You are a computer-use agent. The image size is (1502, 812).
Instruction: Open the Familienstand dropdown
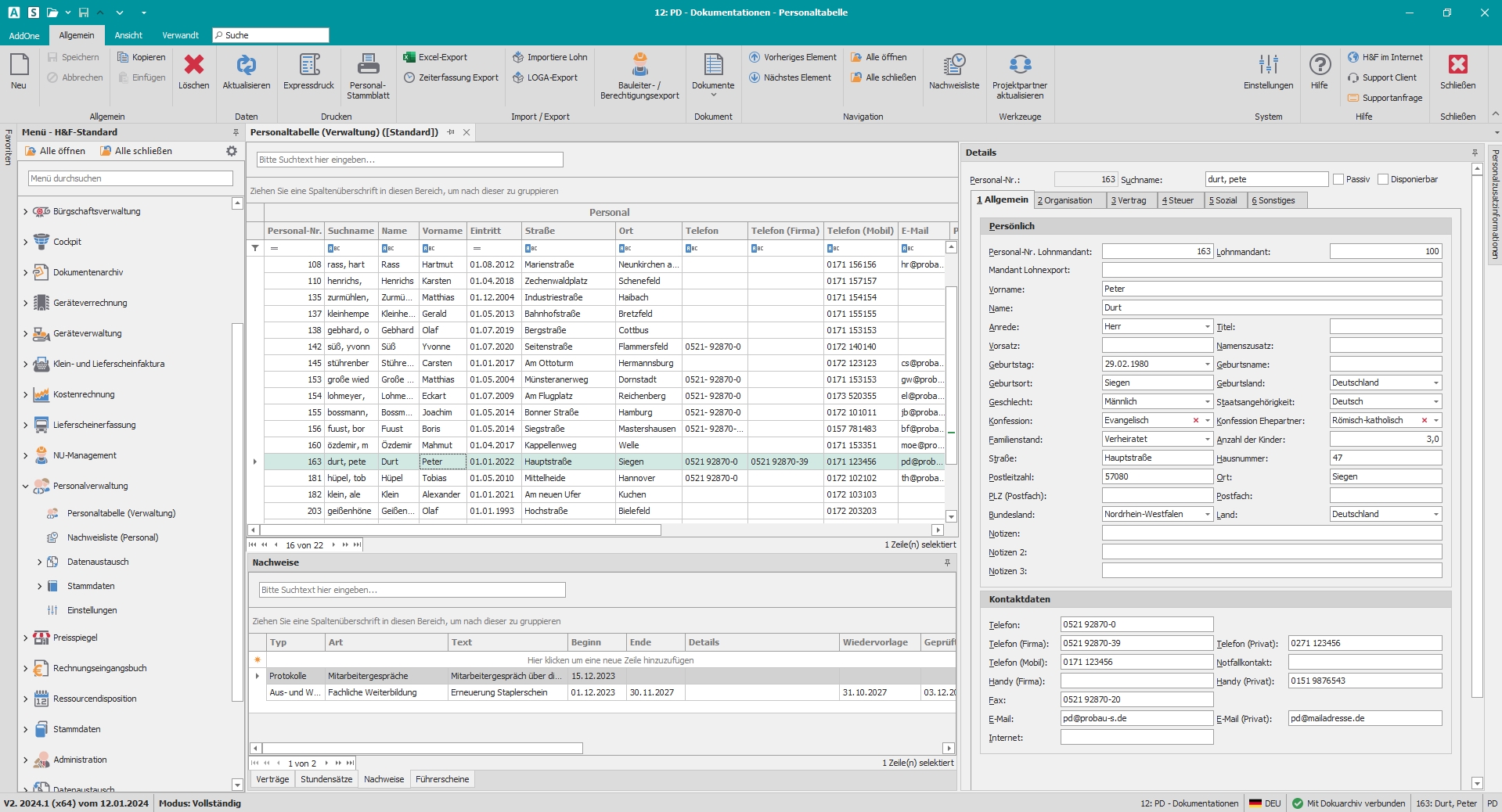(x=1207, y=440)
